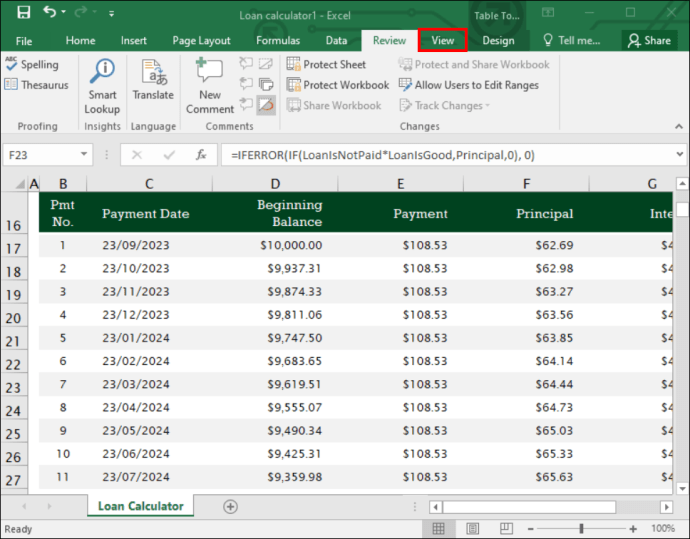Open the Loan Calculator sheet tab

pyautogui.click(x=141, y=506)
